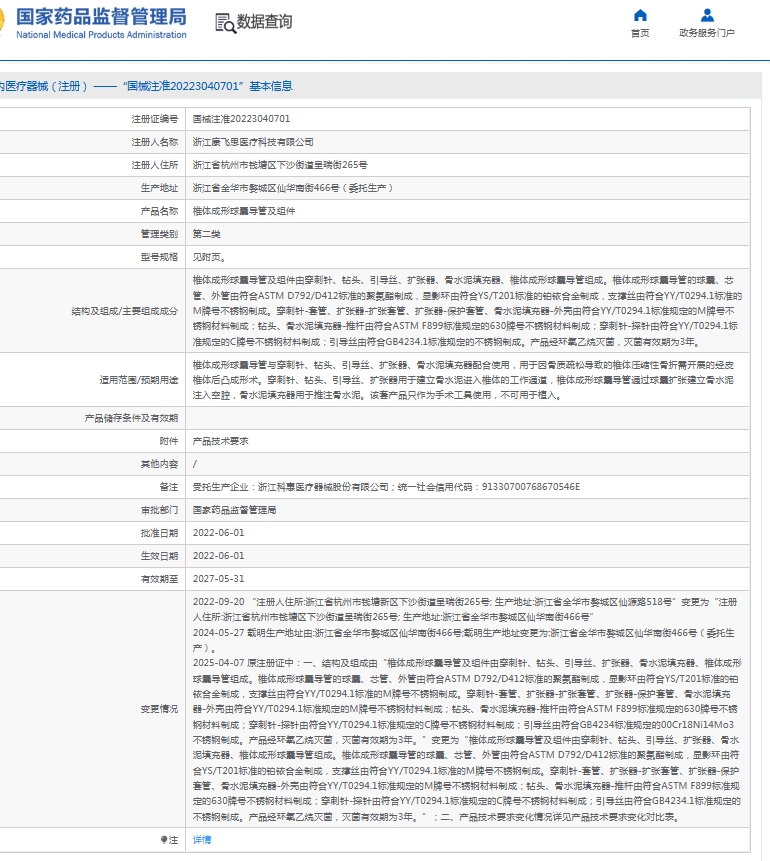Click the 2022-09-20 change record entry
The width and height of the screenshot is (770, 861).
point(465,610)
